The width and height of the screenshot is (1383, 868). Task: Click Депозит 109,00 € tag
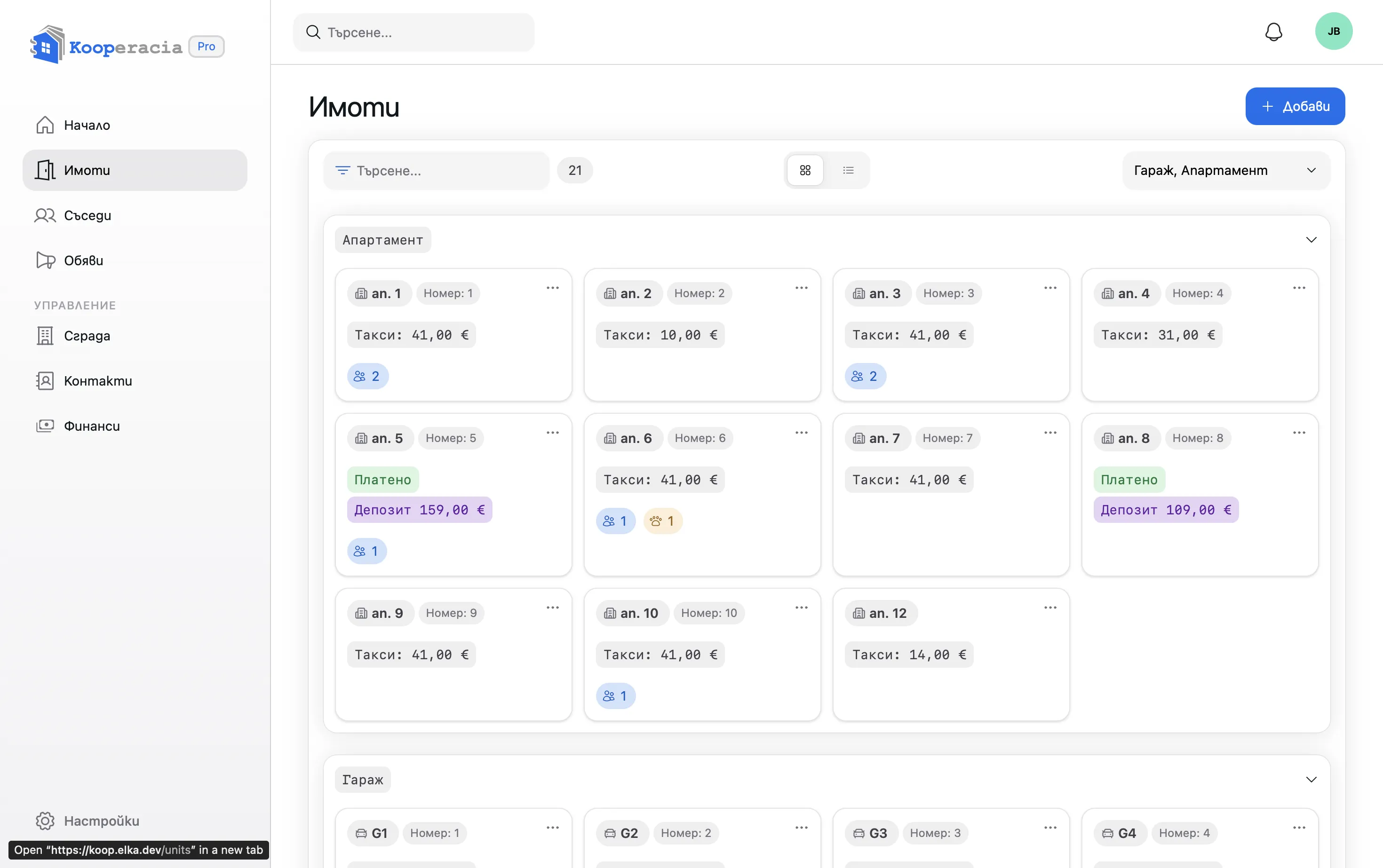click(1166, 510)
